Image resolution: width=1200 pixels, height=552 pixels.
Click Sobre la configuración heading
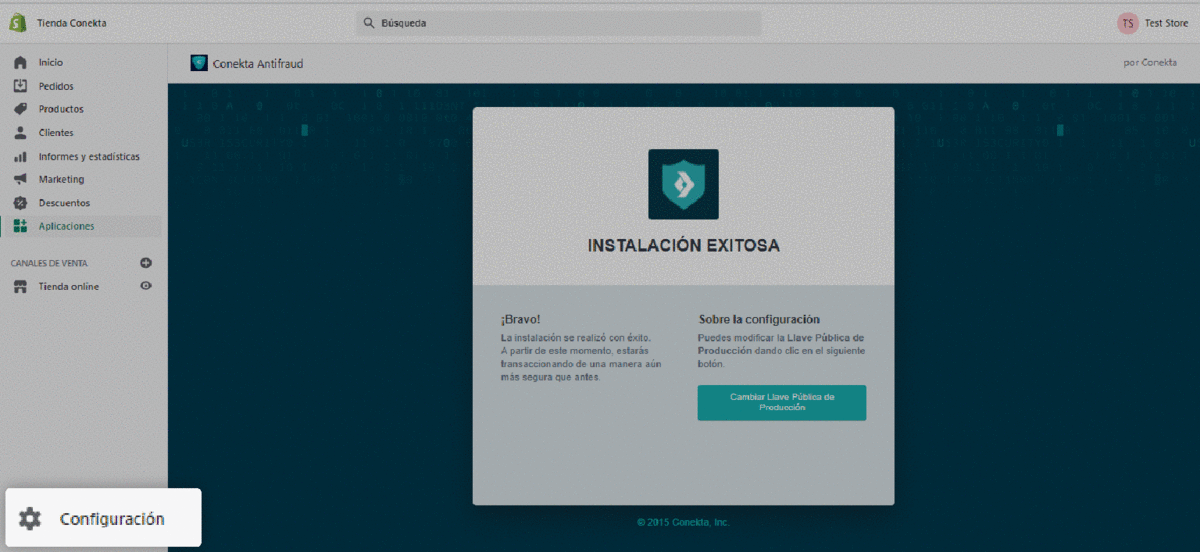click(x=759, y=320)
